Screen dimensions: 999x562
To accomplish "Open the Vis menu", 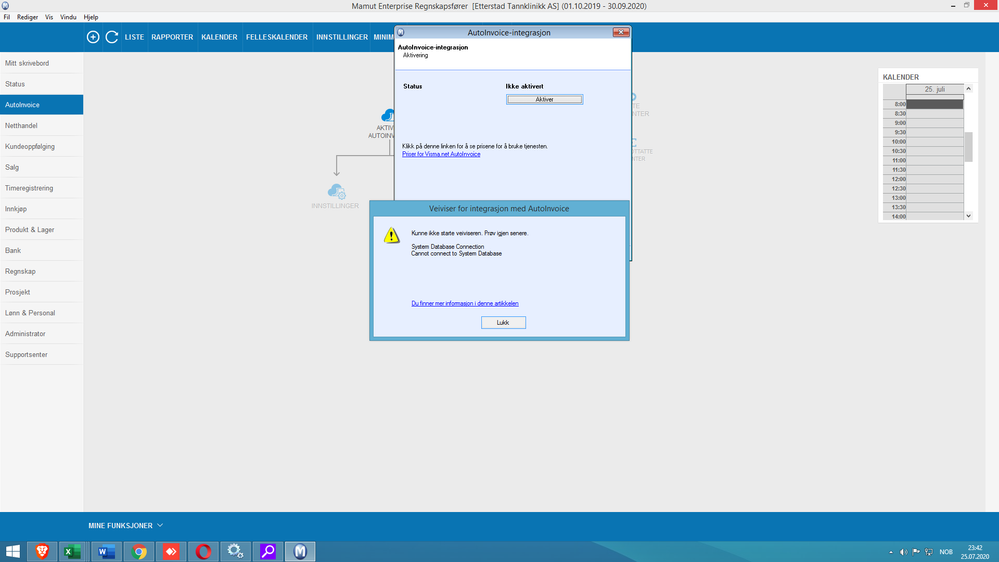I will (49, 17).
